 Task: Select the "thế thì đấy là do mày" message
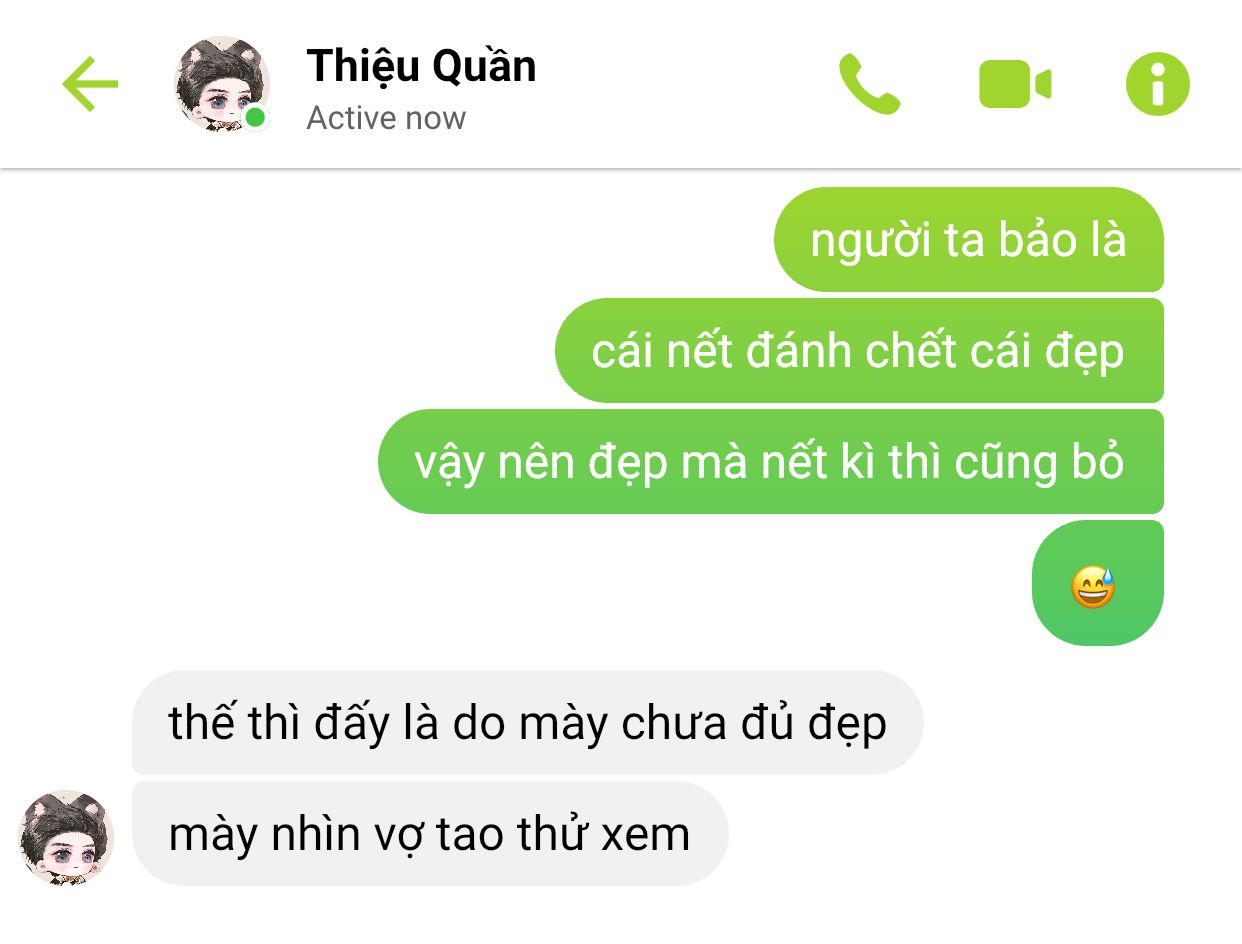pyautogui.click(x=528, y=722)
